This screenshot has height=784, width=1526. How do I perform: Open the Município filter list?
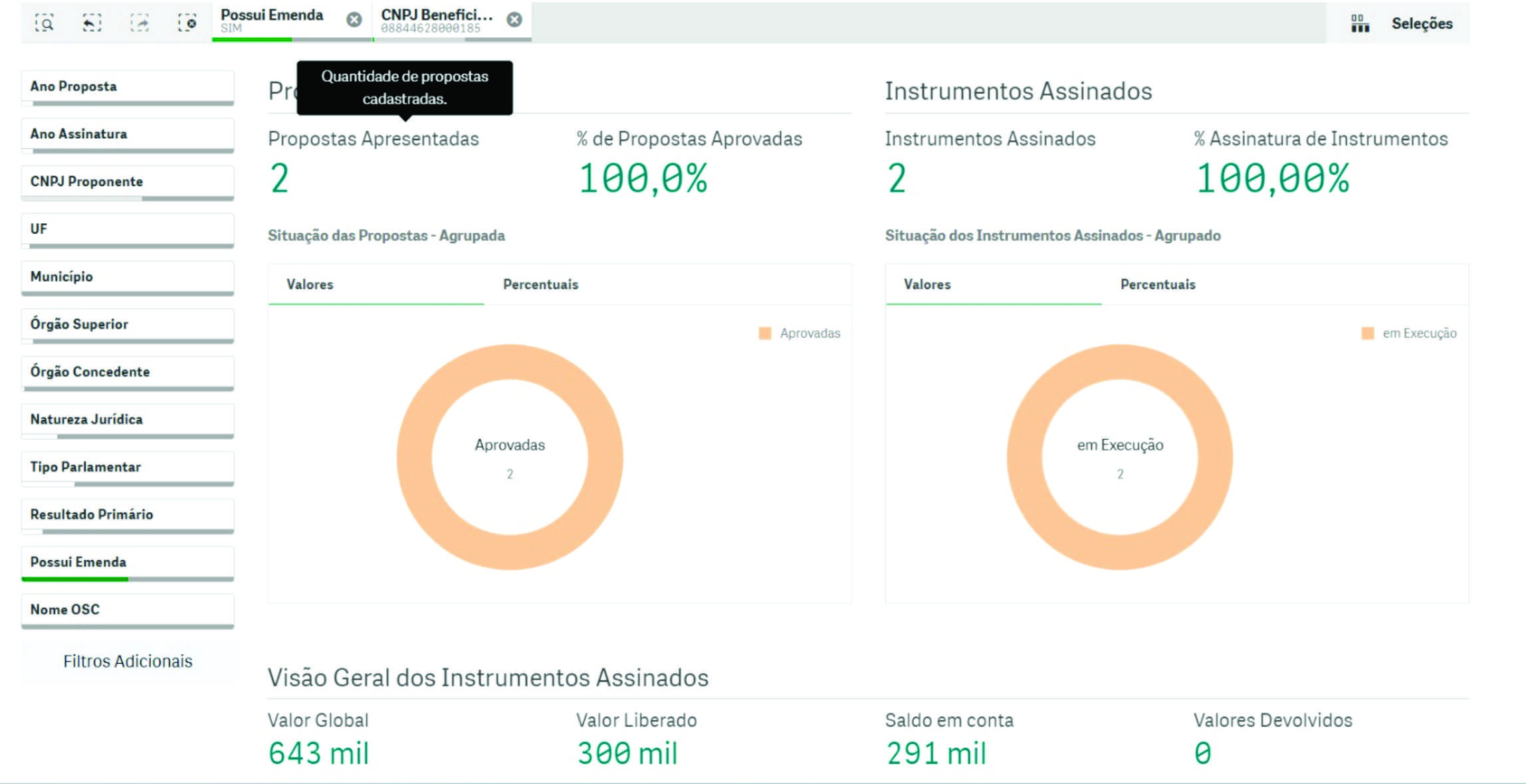[x=128, y=277]
